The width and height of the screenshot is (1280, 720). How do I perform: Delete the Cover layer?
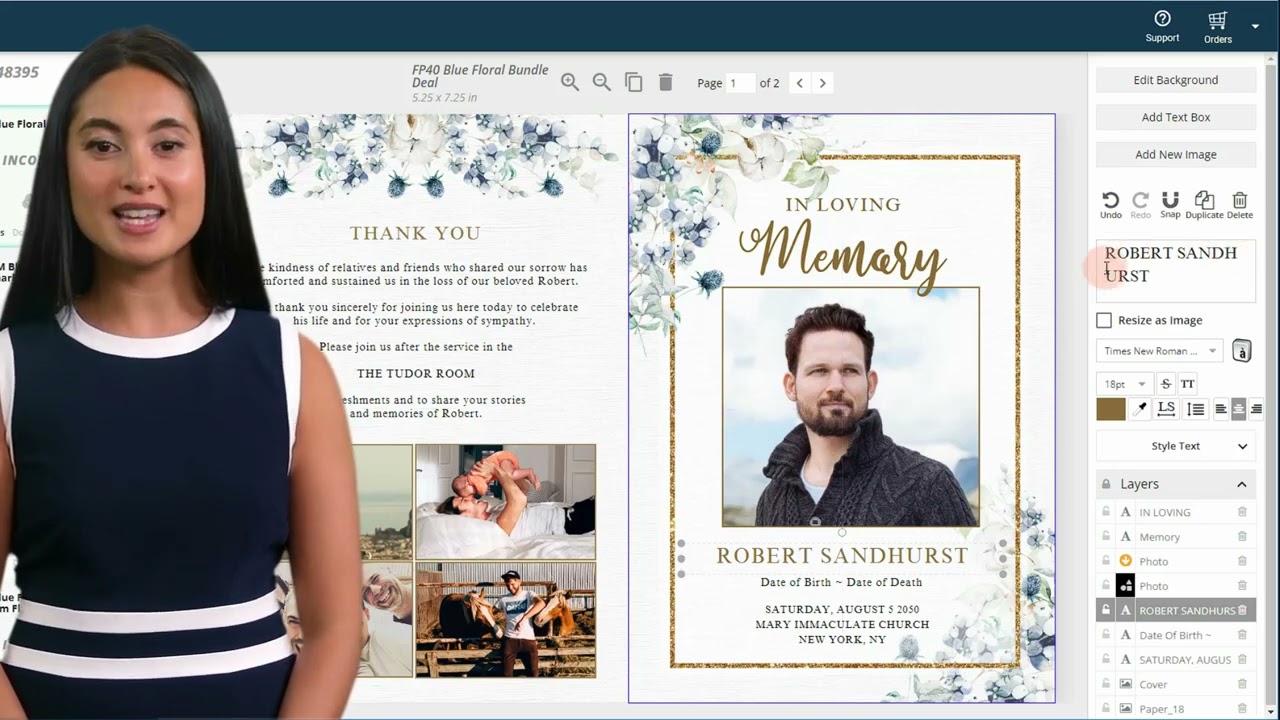1242,685
